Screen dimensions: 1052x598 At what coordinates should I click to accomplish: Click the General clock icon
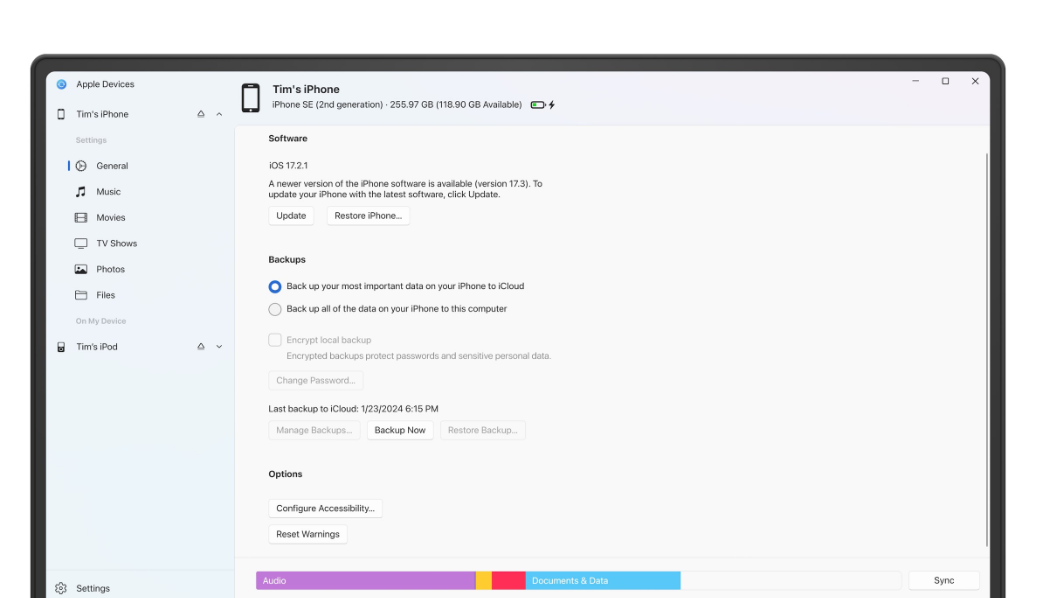pyautogui.click(x=81, y=166)
